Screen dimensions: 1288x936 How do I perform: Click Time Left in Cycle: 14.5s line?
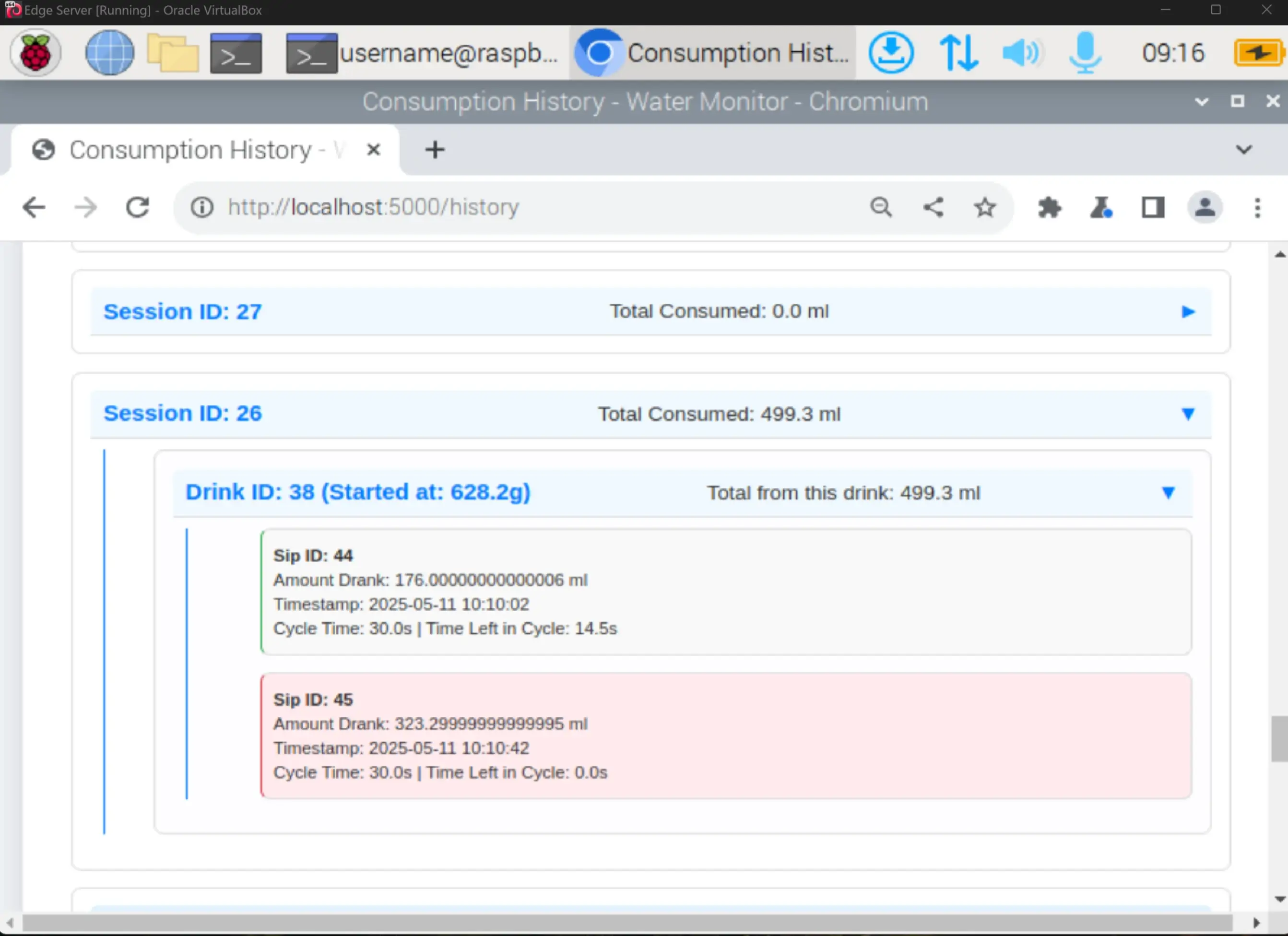pyautogui.click(x=445, y=628)
